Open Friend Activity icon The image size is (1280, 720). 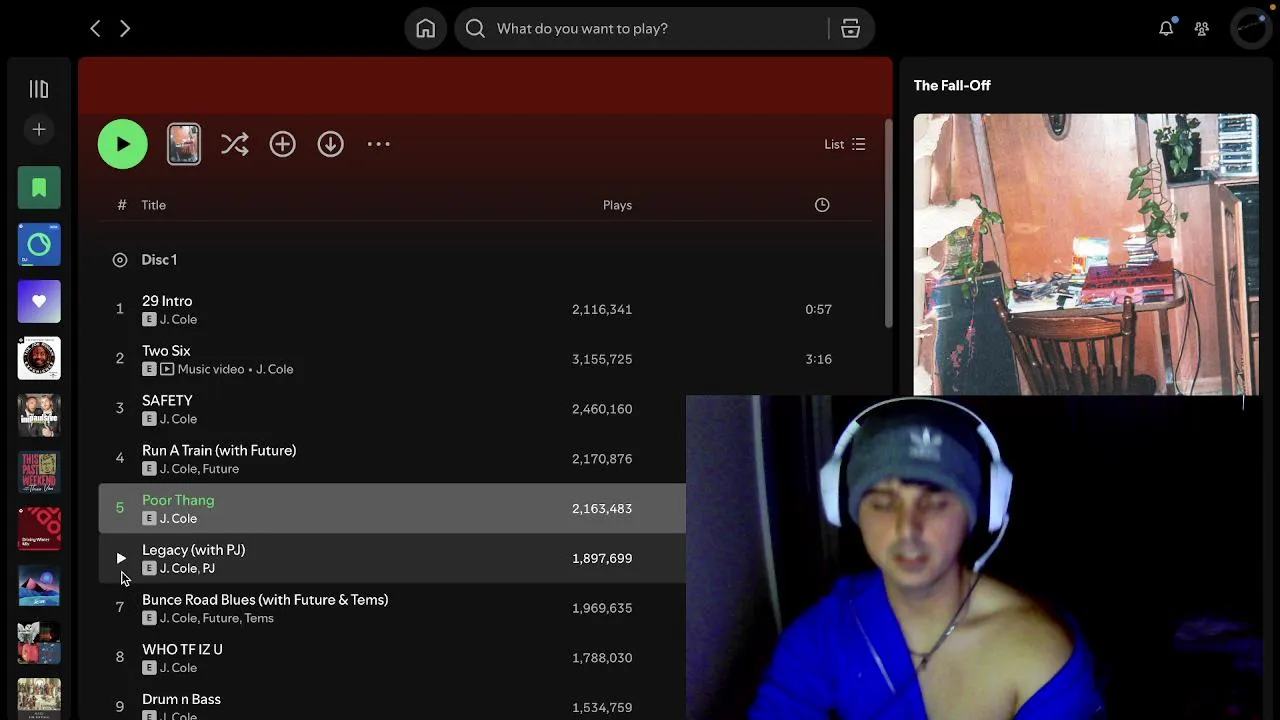1202,29
